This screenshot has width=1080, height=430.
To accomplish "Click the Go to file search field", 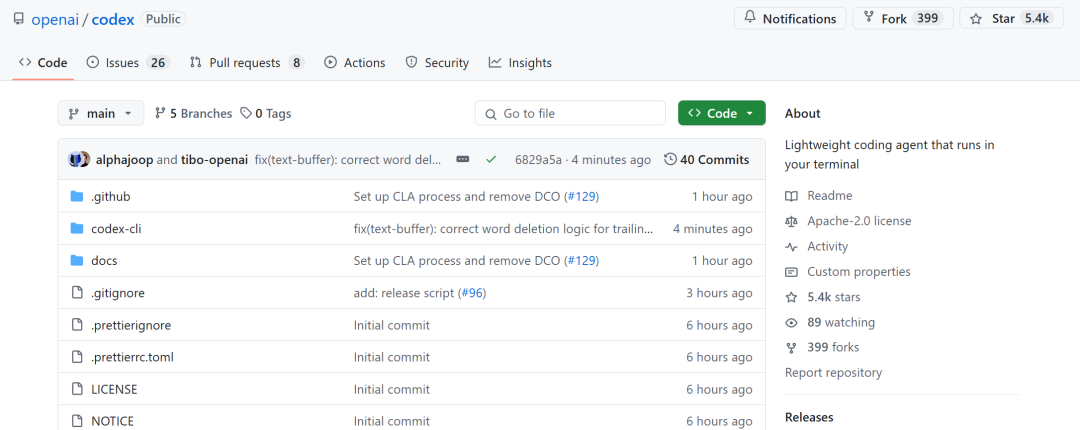I will pyautogui.click(x=570, y=114).
